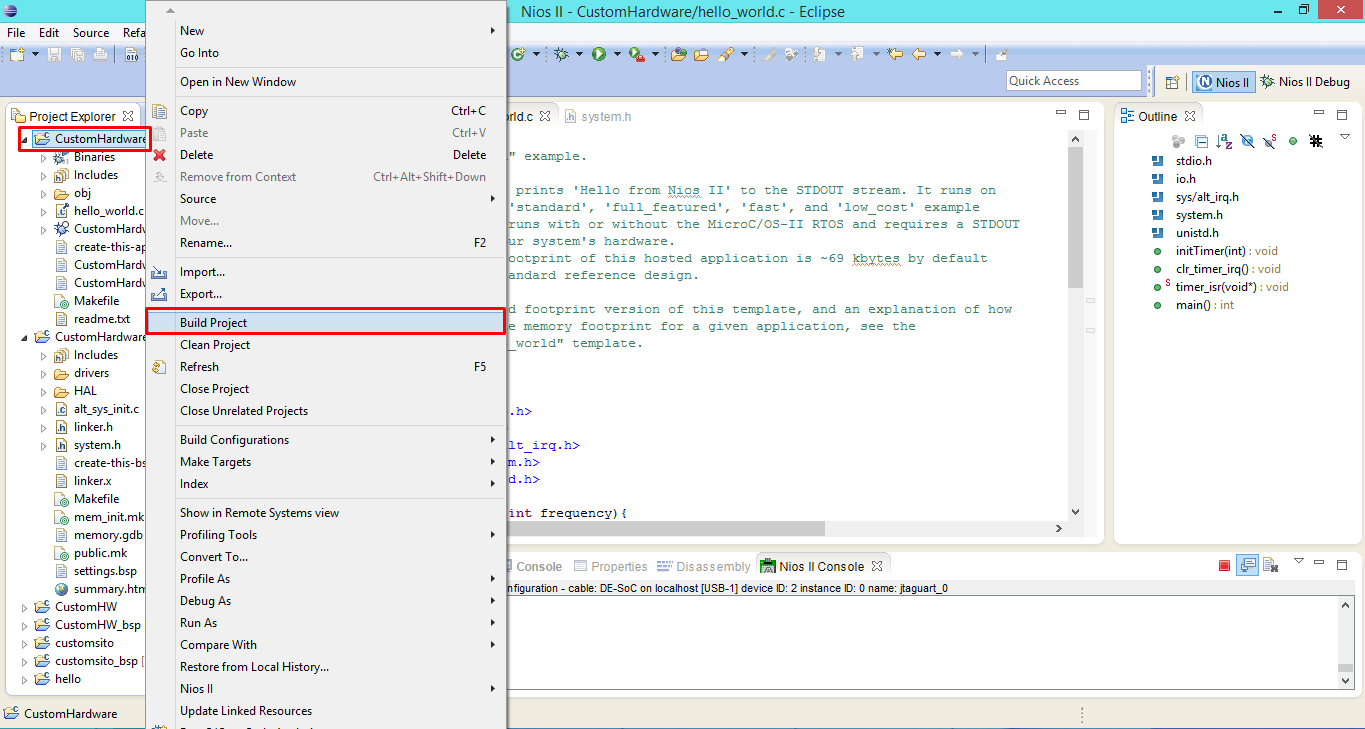Click the Sort alphabetically icon in Outline

(1224, 142)
